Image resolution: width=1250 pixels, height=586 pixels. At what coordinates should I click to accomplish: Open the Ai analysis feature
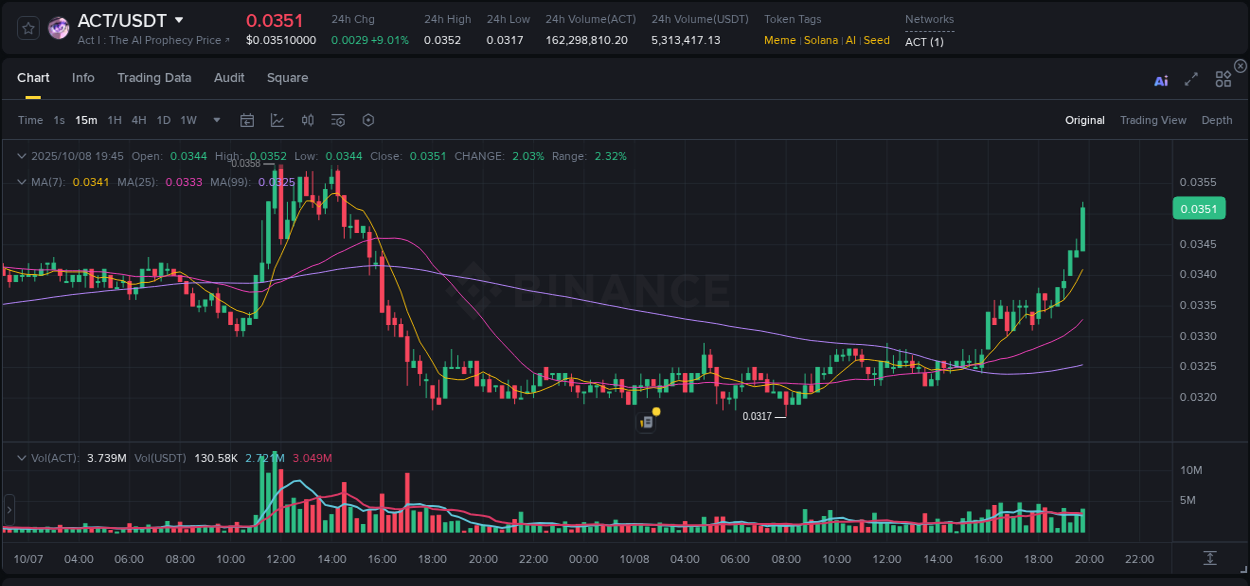point(1160,79)
